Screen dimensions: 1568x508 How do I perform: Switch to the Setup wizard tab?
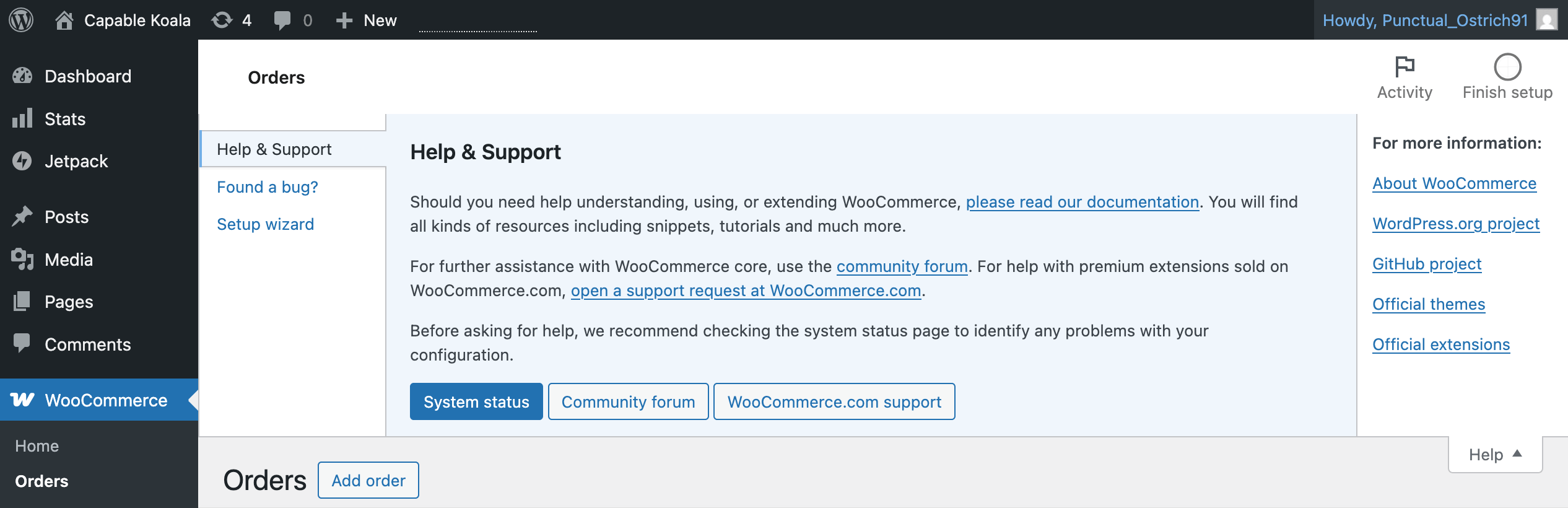(265, 224)
